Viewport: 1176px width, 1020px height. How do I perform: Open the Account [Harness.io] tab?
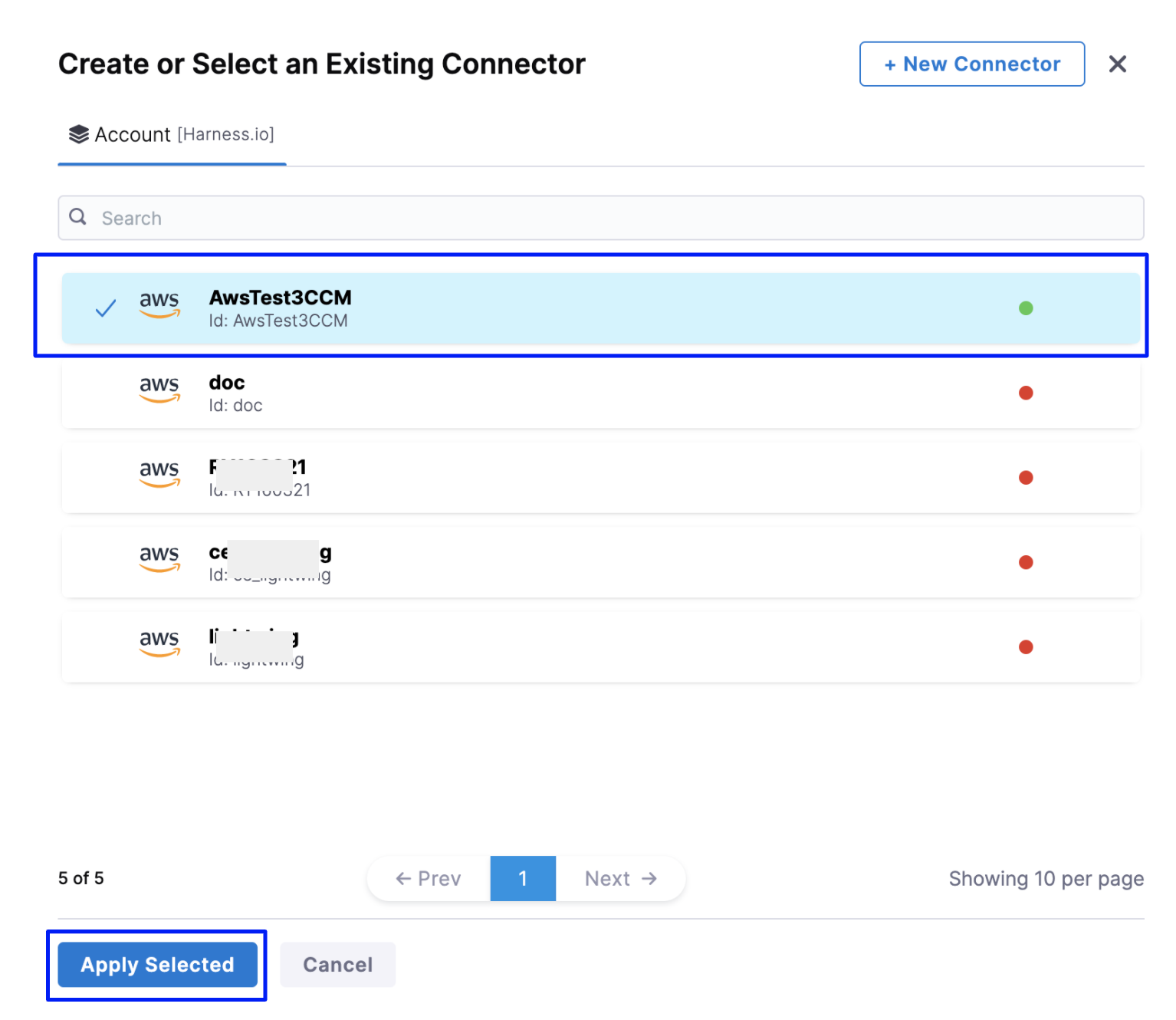pyautogui.click(x=172, y=134)
